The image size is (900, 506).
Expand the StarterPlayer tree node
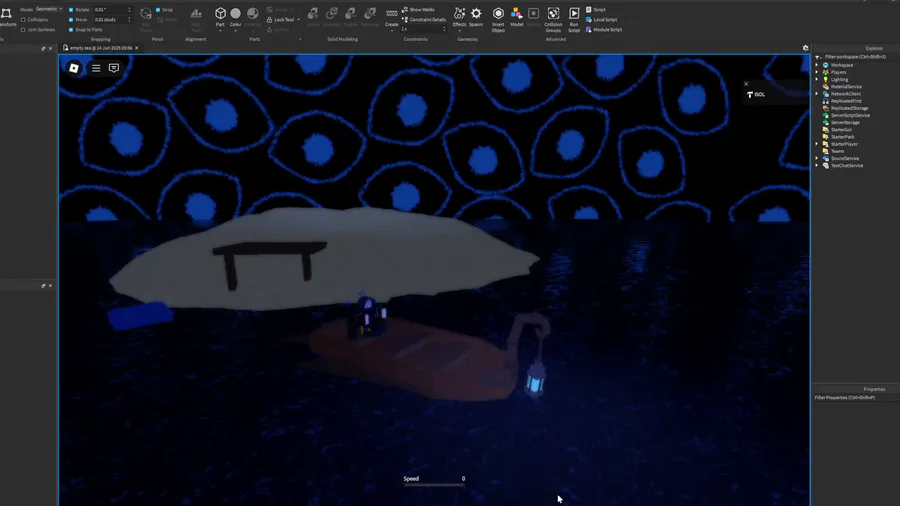coord(817,144)
